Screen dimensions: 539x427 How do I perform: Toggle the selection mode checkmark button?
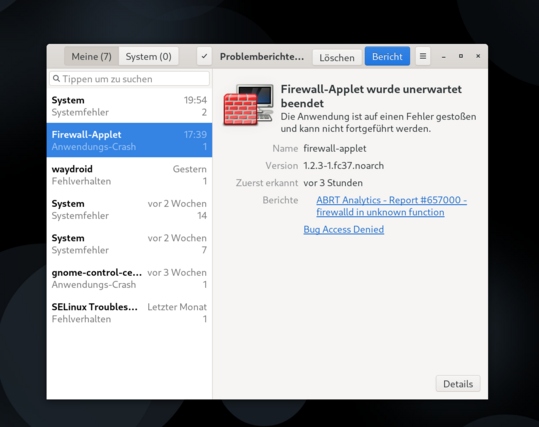tap(204, 56)
